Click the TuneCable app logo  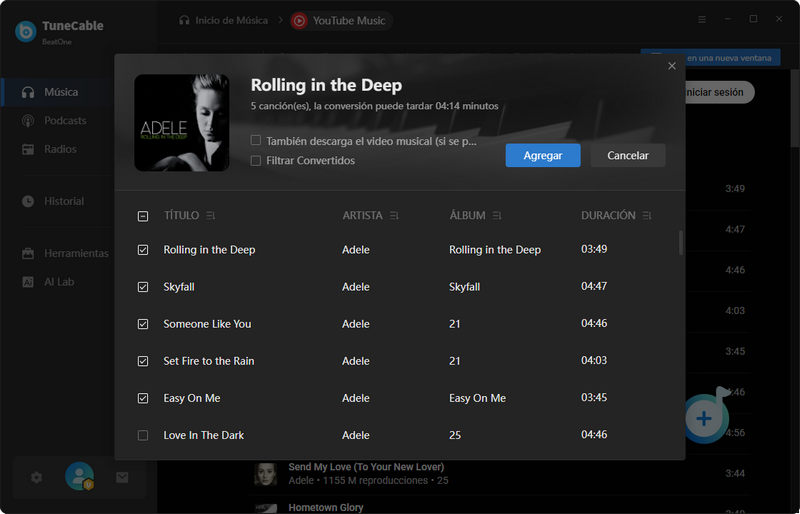pyautogui.click(x=26, y=31)
